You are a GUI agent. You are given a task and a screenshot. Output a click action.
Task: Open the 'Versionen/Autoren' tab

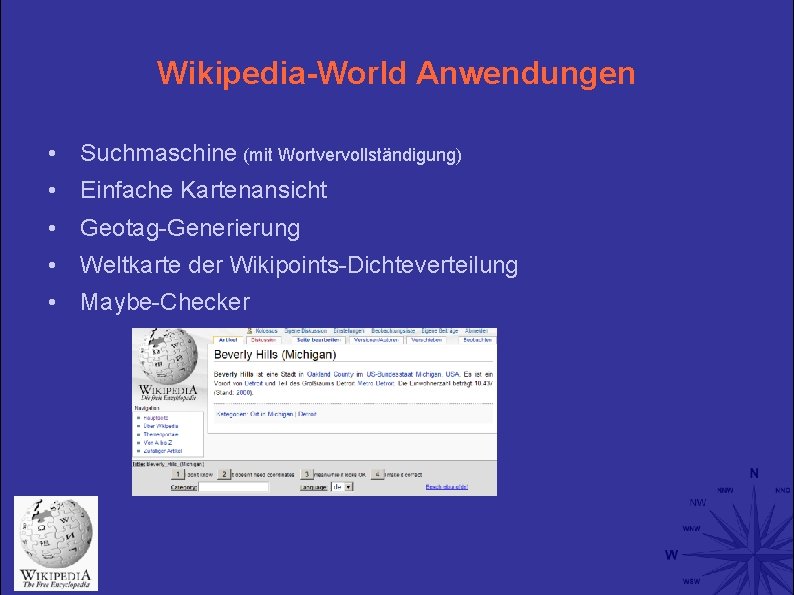click(x=376, y=340)
